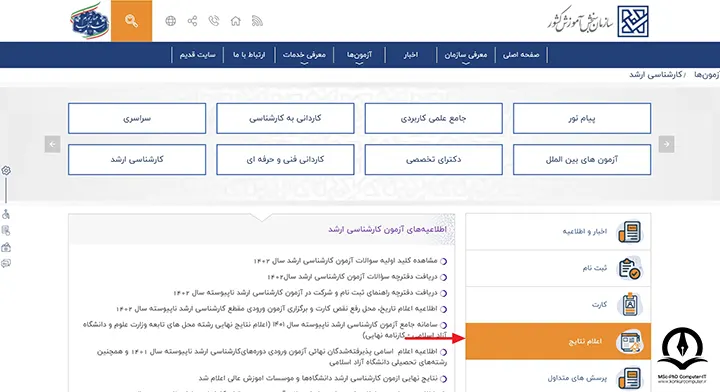Expand the معرفی خدمات menu
Image resolution: width=720 pixels, height=392 pixels.
304,55
